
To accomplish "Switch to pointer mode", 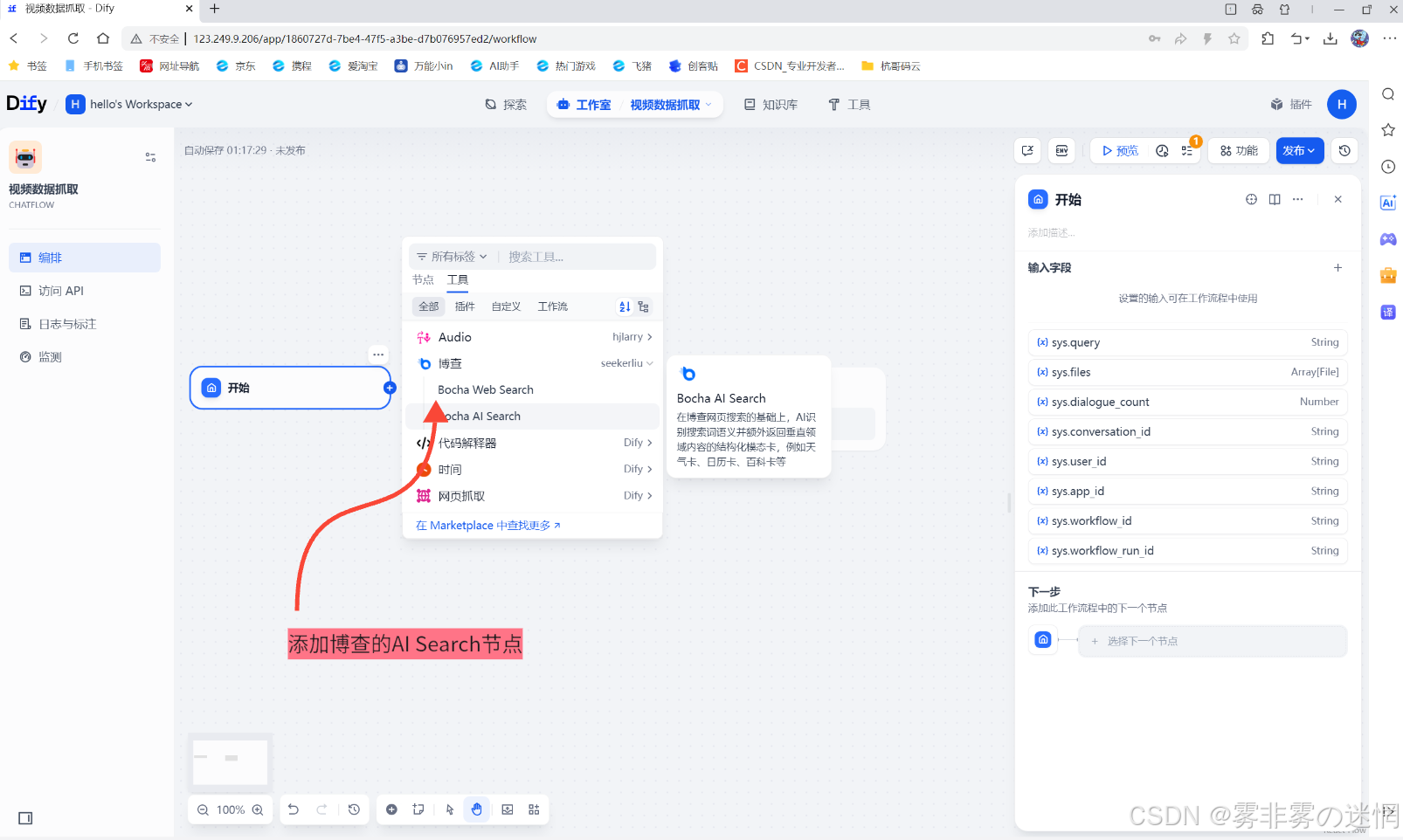I will [x=450, y=809].
